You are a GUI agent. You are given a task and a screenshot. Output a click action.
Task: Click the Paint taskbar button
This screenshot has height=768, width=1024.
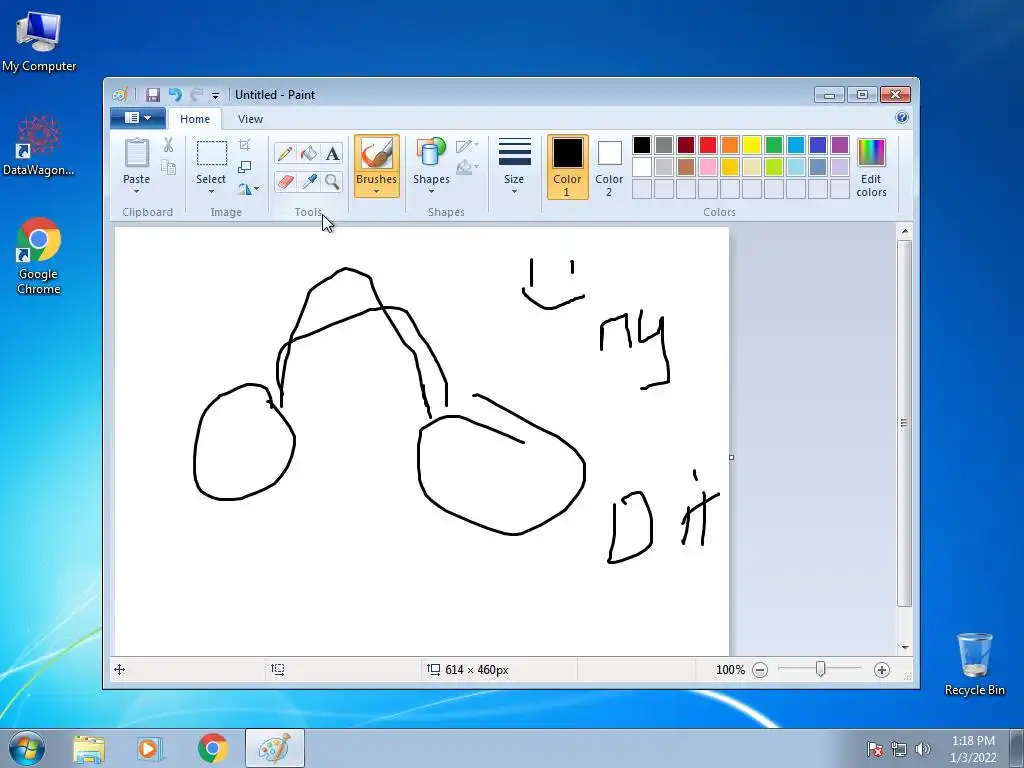coord(275,748)
